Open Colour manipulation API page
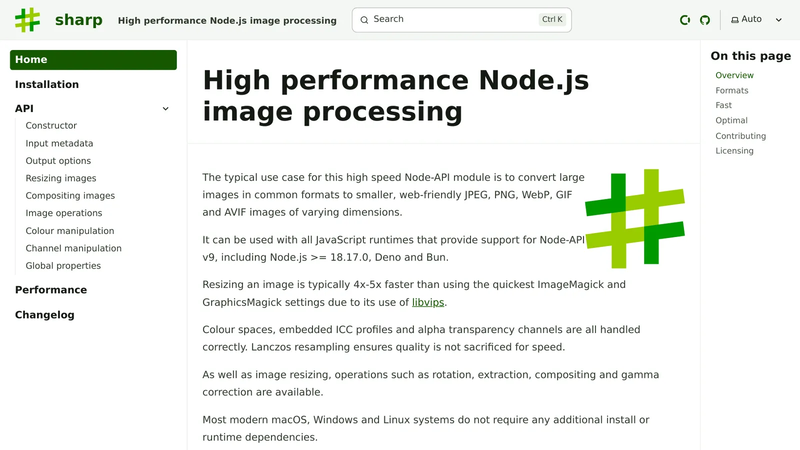The image size is (800, 450). click(70, 231)
